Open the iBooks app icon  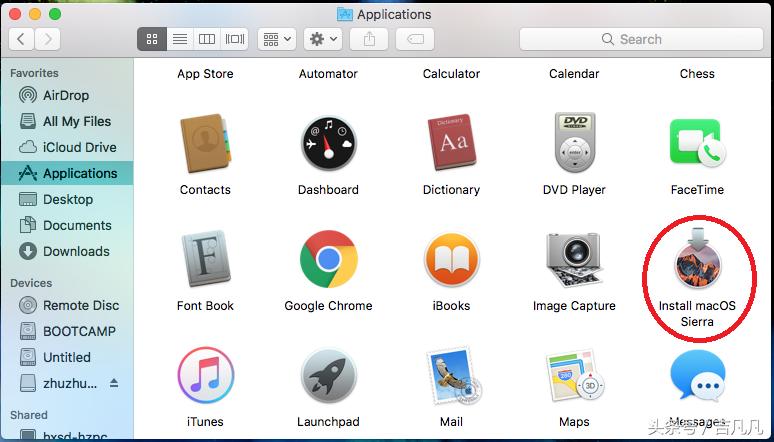click(x=451, y=260)
